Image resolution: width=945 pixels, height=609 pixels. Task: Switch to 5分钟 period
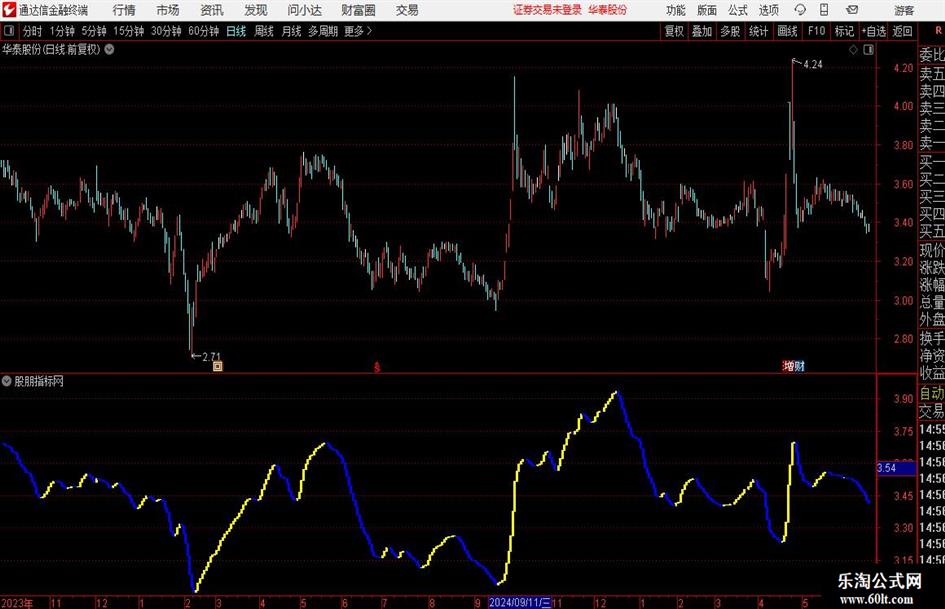point(93,31)
